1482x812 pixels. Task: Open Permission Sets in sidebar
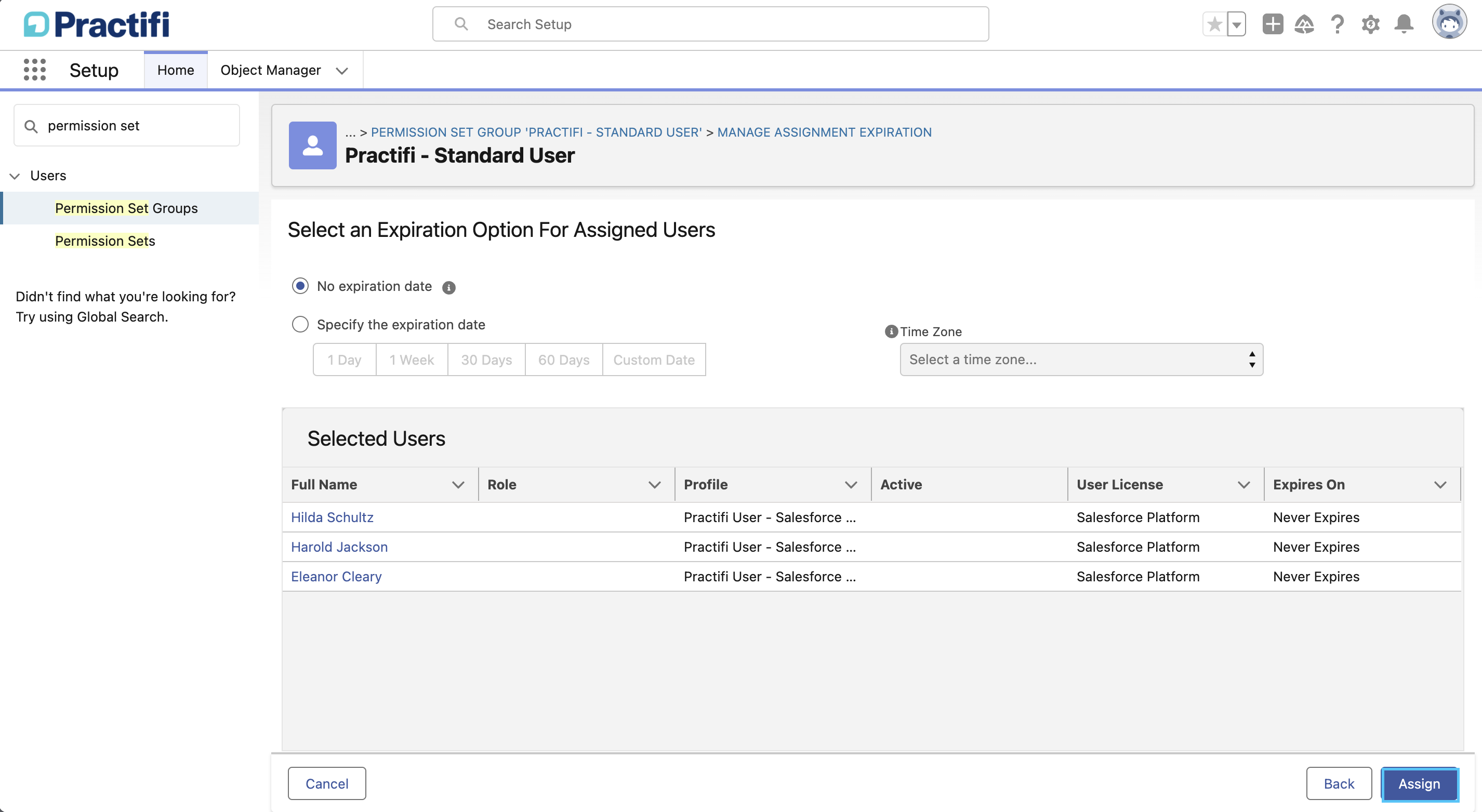click(105, 241)
